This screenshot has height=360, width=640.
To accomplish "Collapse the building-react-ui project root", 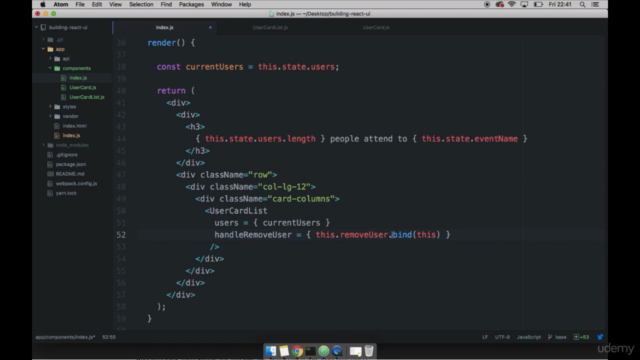I will pos(37,27).
